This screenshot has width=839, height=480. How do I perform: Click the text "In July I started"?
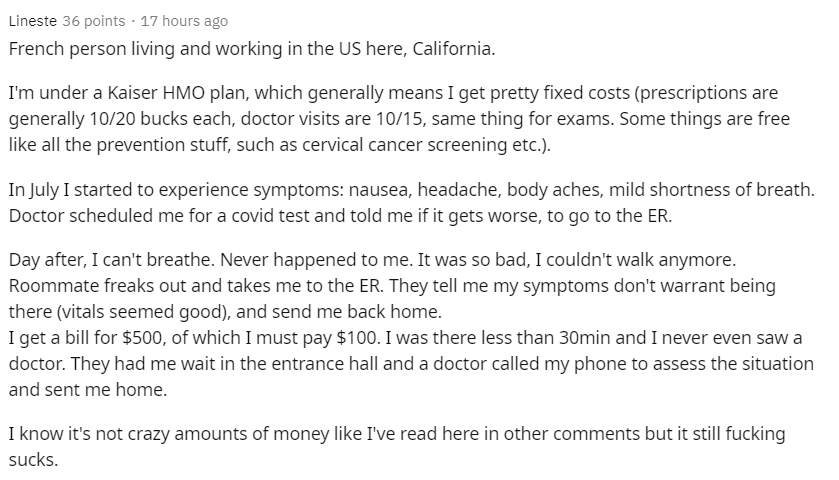coord(68,188)
